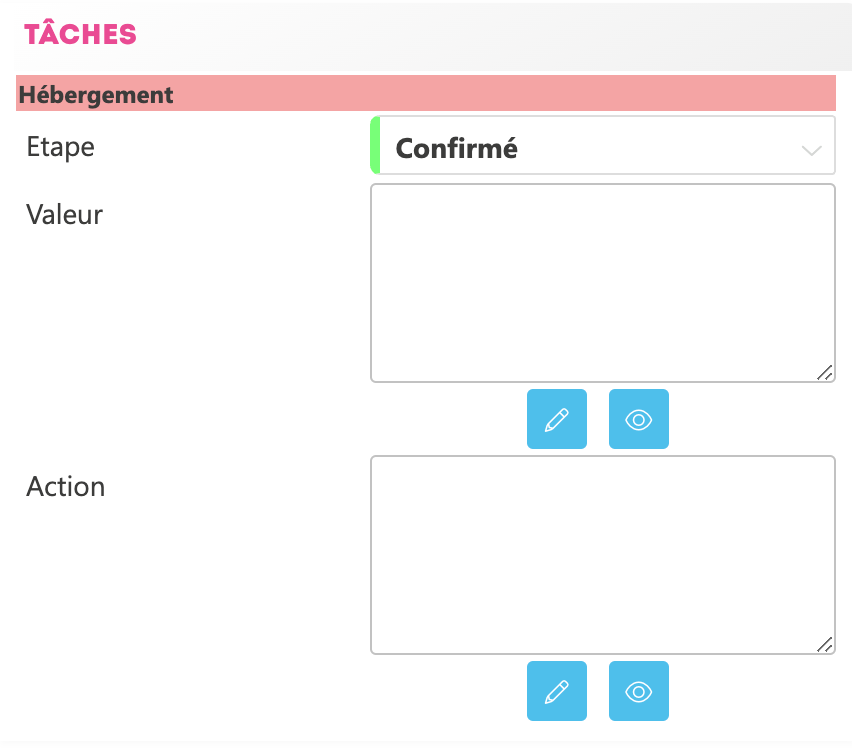Focus the Action text area
This screenshot has width=852, height=748.
coord(602,555)
